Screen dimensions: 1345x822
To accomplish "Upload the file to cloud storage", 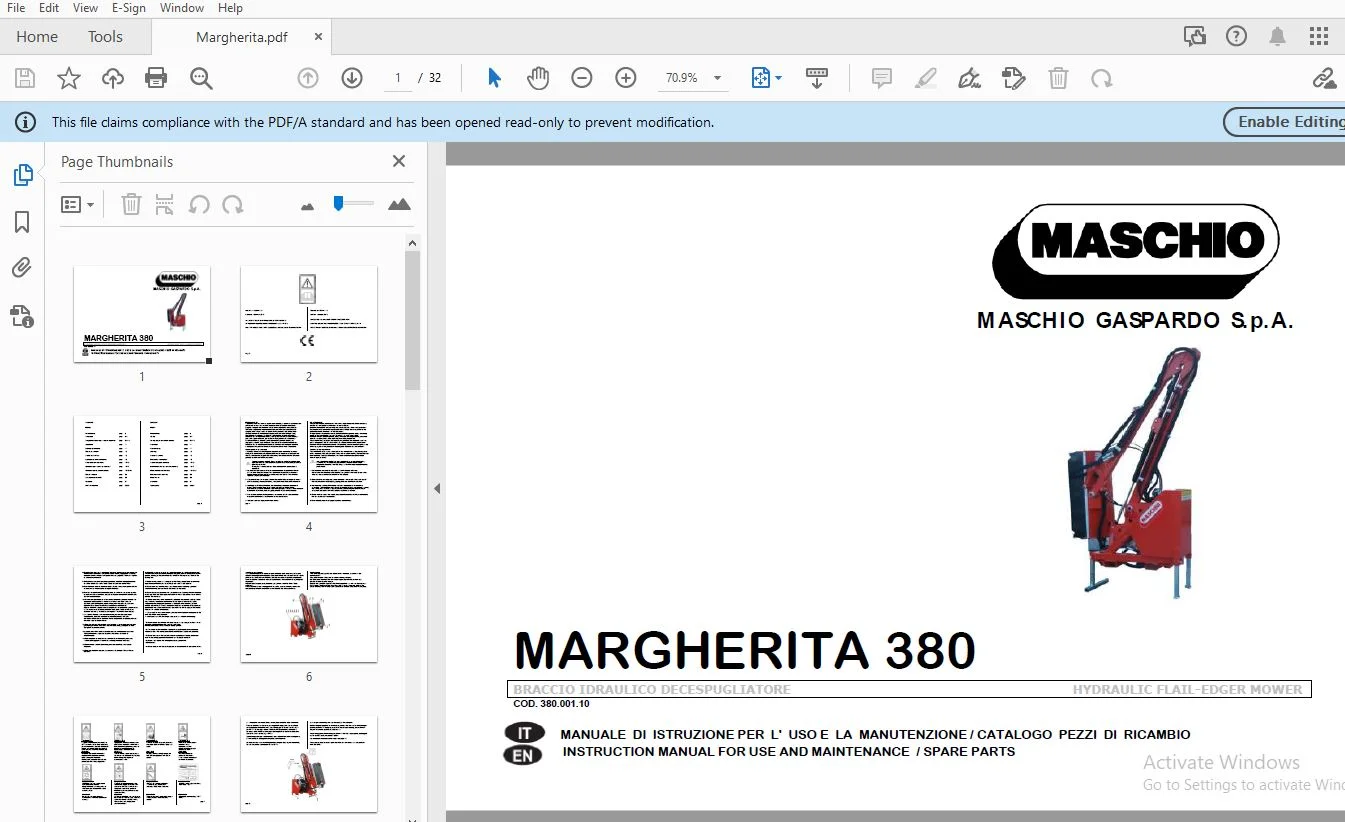I will [x=113, y=78].
